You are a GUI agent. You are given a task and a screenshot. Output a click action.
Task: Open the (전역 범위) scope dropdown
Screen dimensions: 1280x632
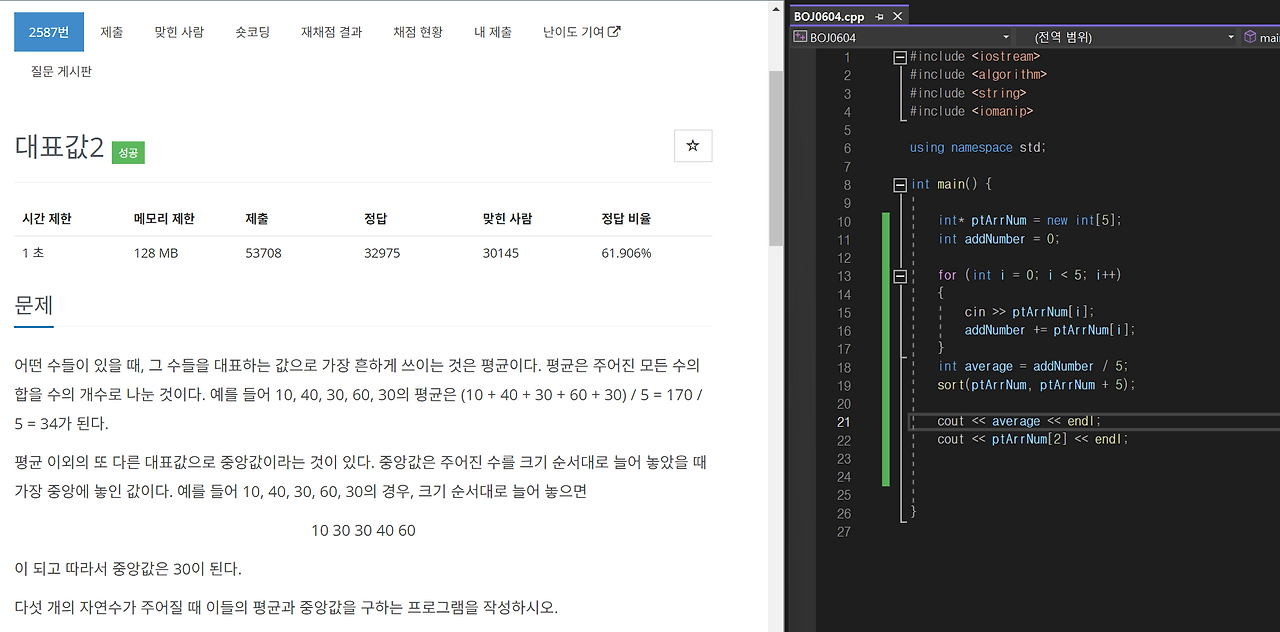pyautogui.click(x=1230, y=37)
